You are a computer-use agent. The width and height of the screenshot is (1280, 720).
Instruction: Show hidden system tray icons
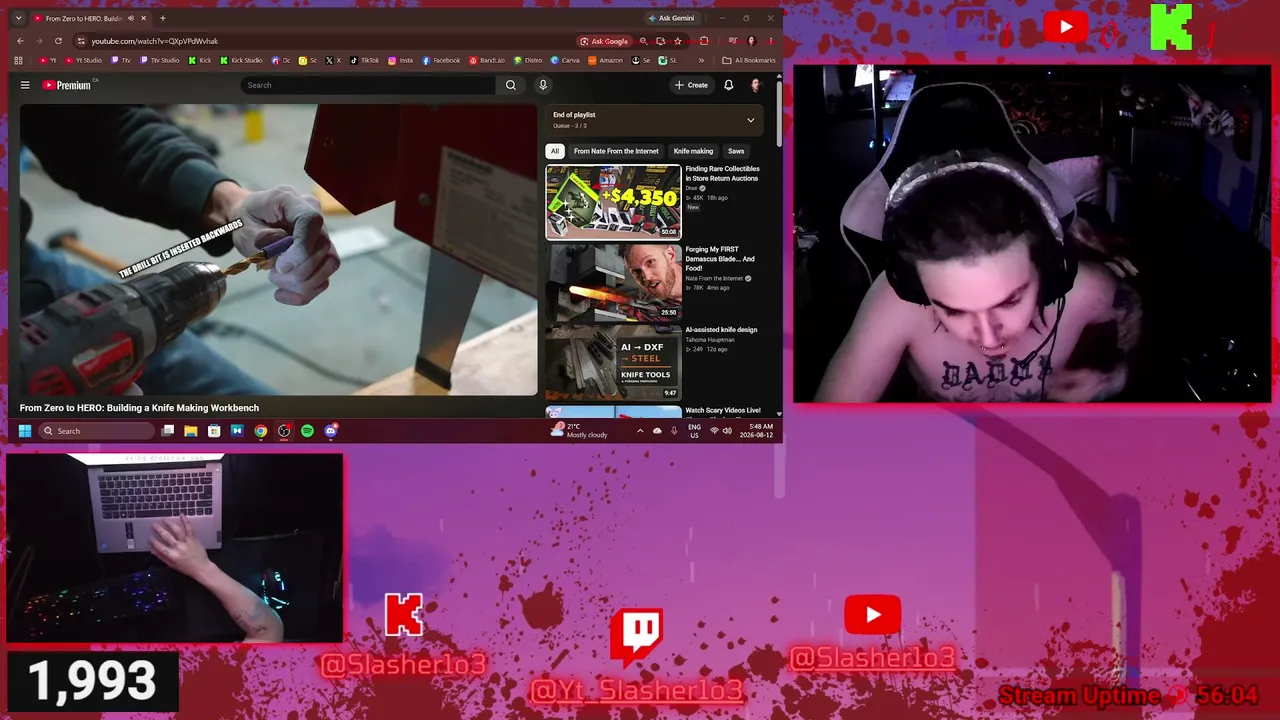point(640,431)
